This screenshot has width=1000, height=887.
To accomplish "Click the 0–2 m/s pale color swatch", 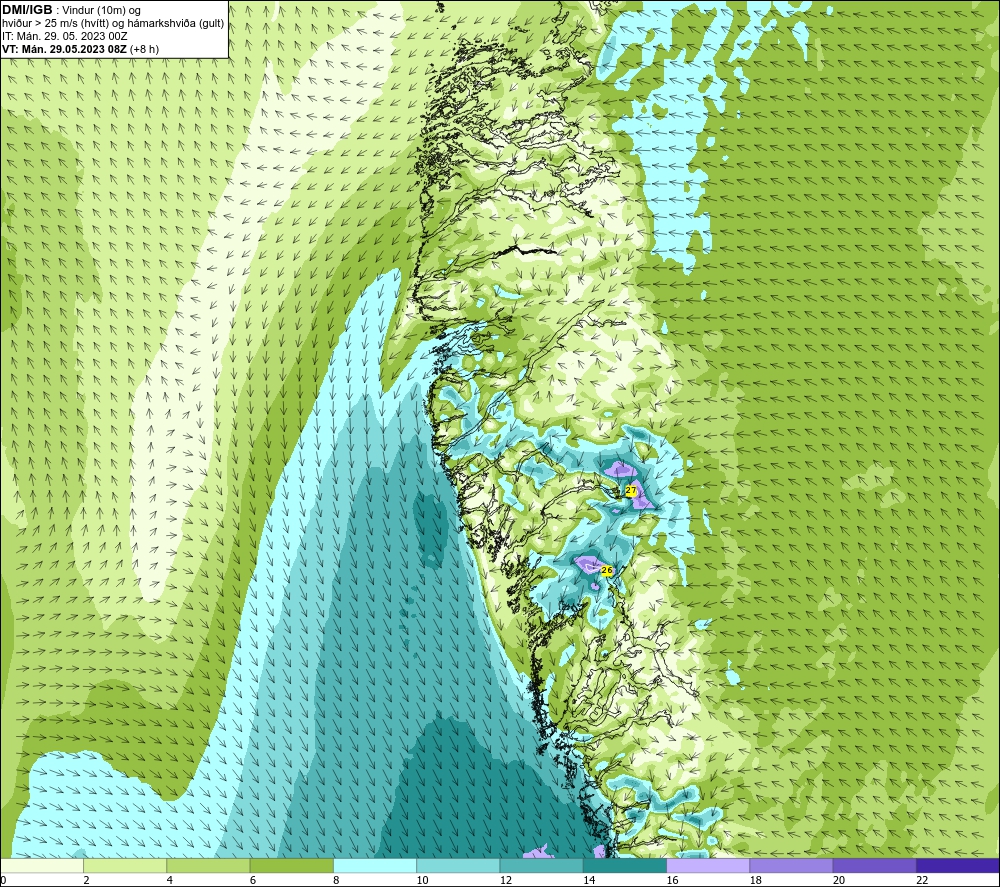I will pyautogui.click(x=42, y=865).
